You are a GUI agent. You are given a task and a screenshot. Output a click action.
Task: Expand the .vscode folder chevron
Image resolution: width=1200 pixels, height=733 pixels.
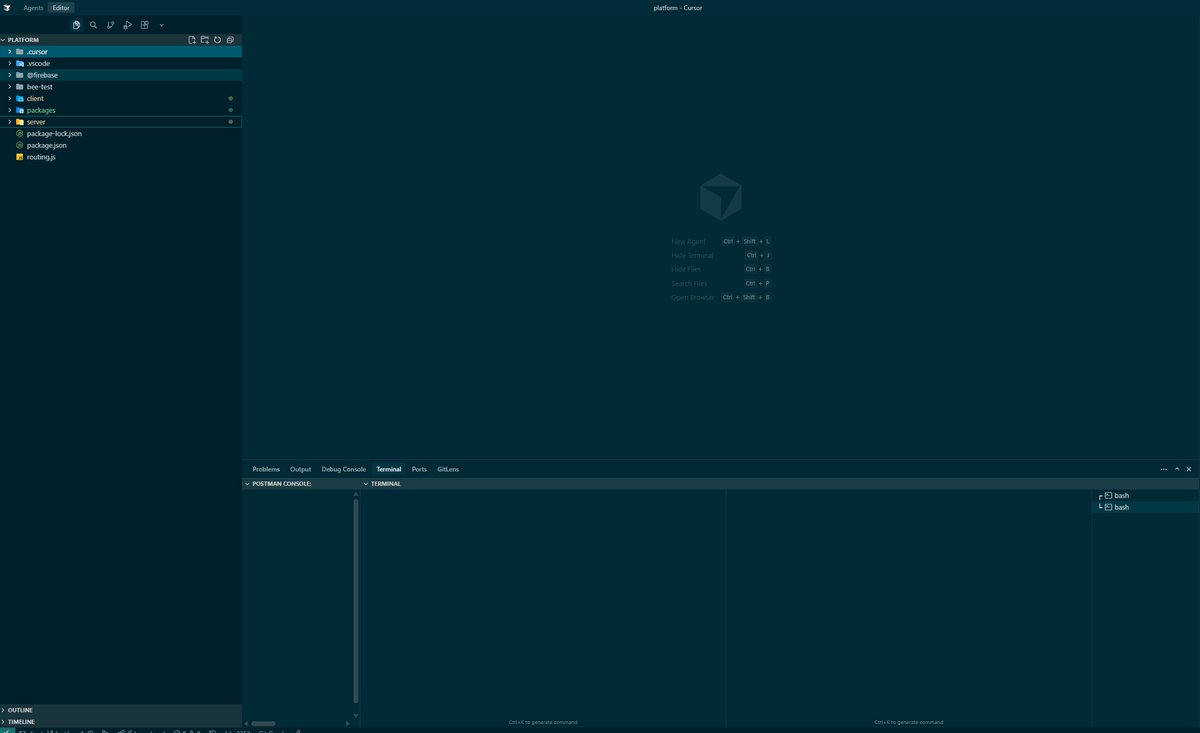pos(9,63)
